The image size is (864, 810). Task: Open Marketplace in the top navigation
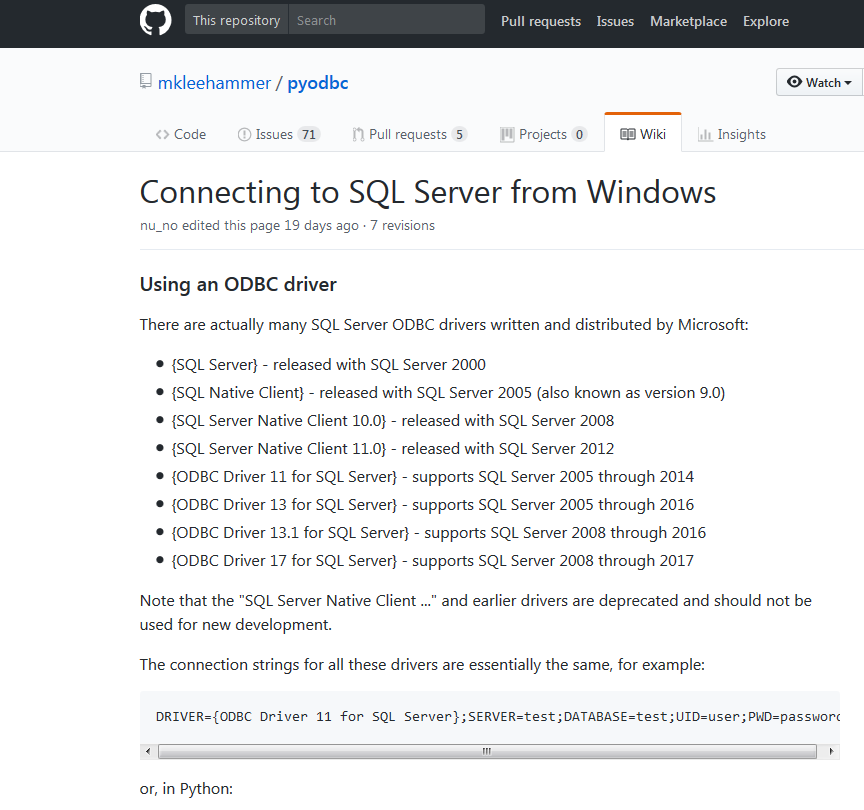click(x=688, y=21)
